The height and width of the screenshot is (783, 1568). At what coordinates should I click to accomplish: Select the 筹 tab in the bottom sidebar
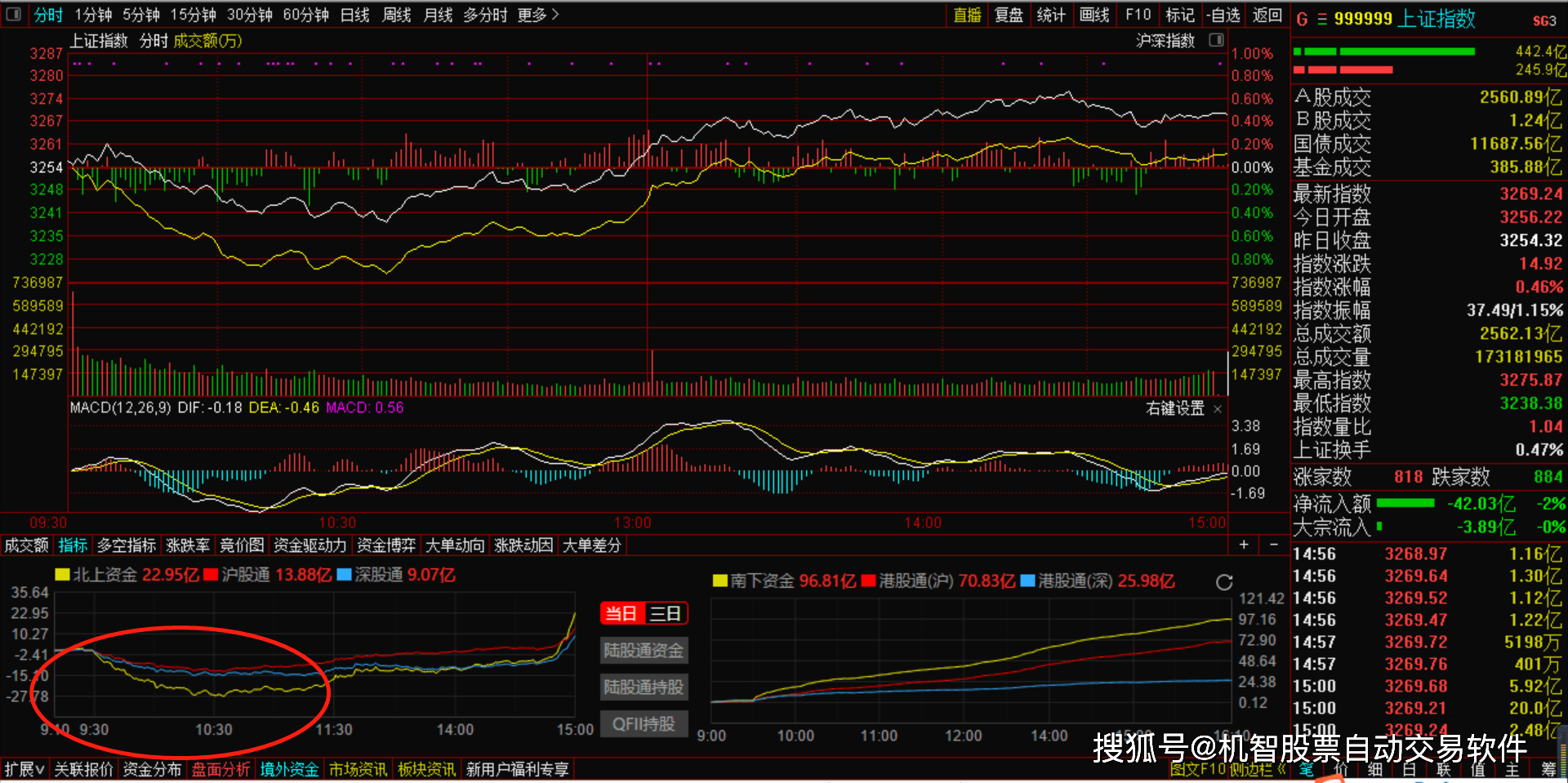pos(1548,769)
